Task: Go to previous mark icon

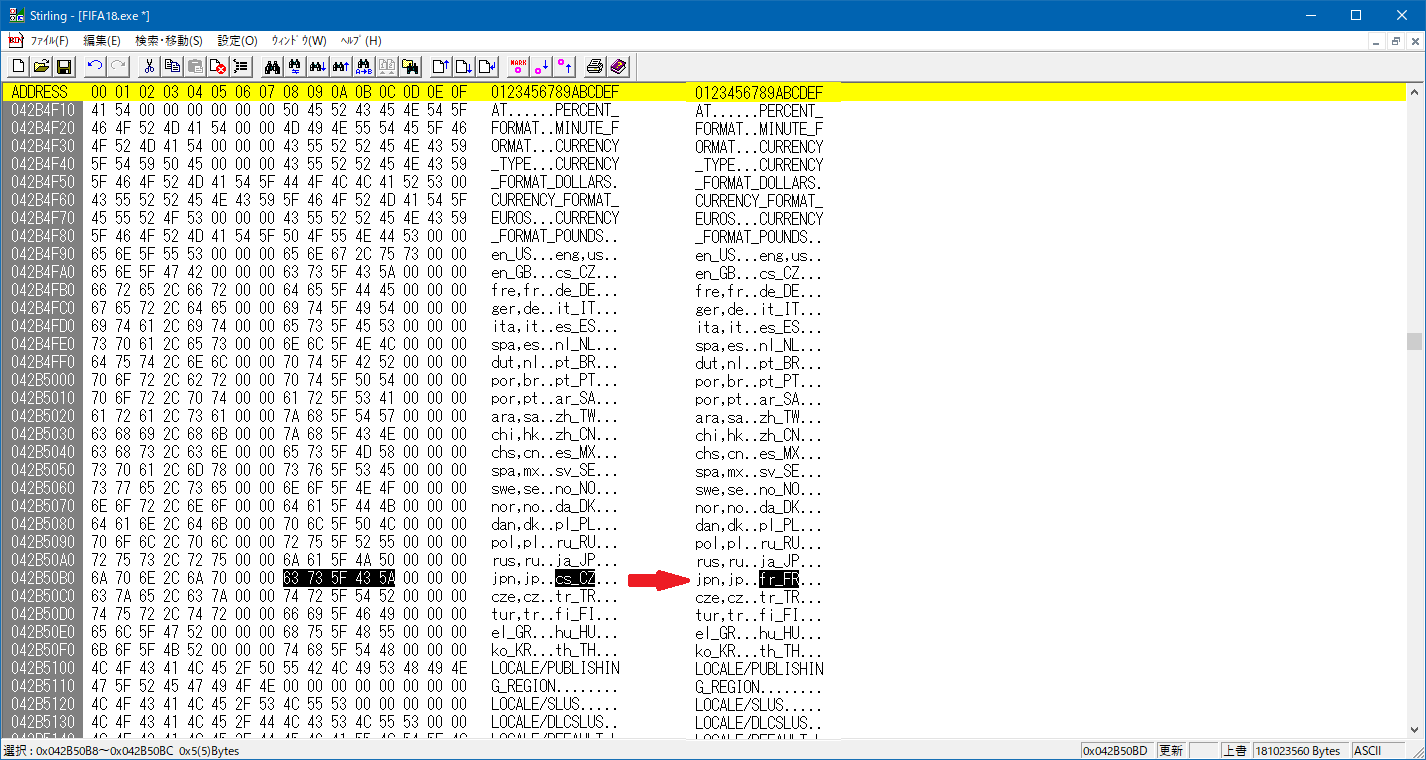Action: click(564, 67)
